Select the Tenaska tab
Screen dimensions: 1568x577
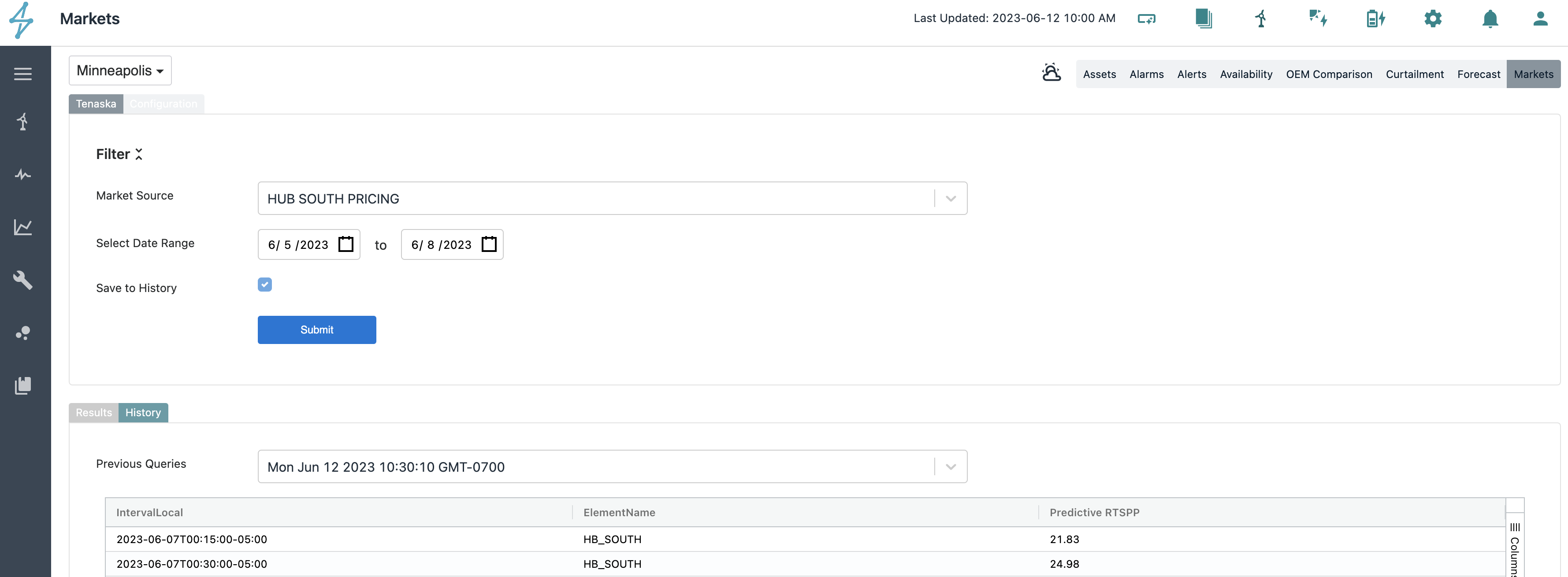click(x=96, y=104)
